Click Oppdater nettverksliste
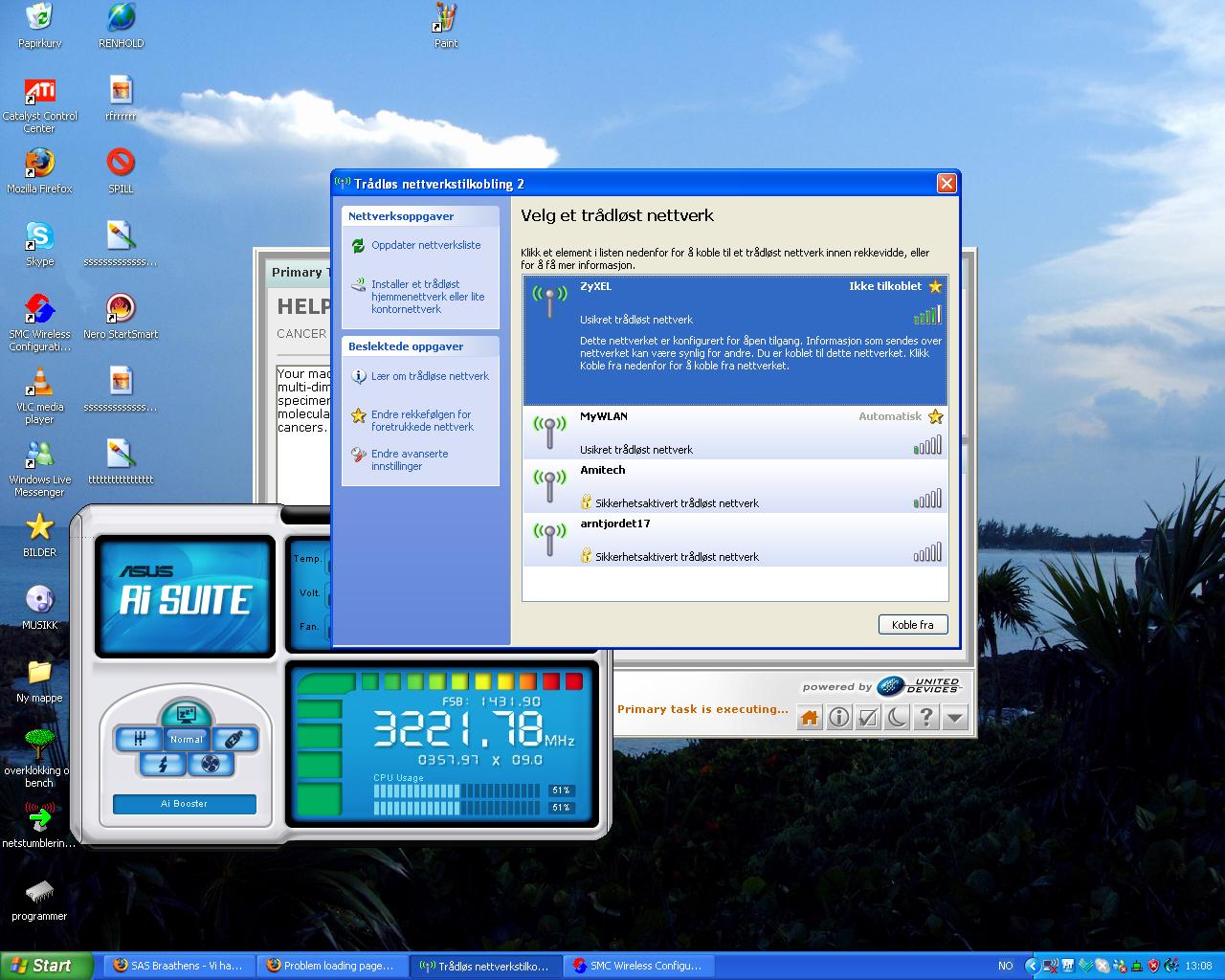The height and width of the screenshot is (980, 1225). click(x=426, y=245)
